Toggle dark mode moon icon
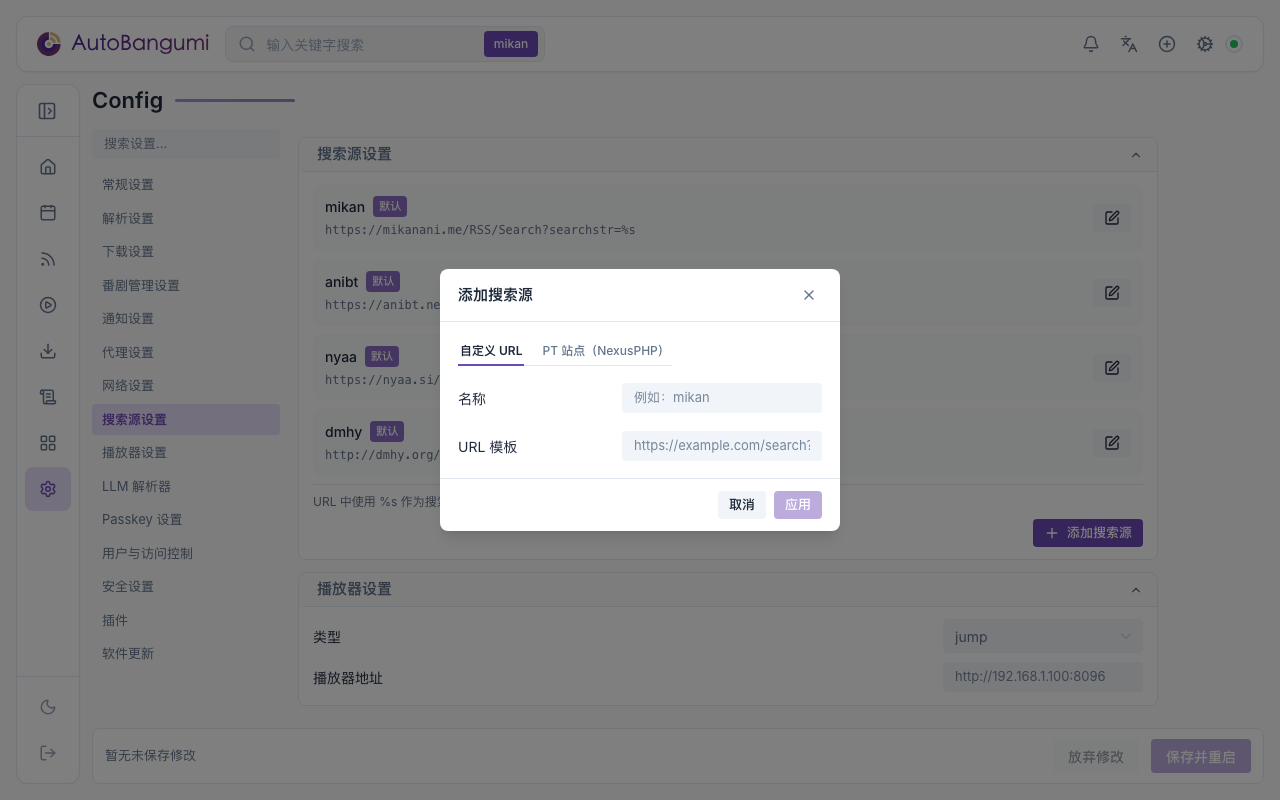The image size is (1280, 800). pyautogui.click(x=48, y=707)
